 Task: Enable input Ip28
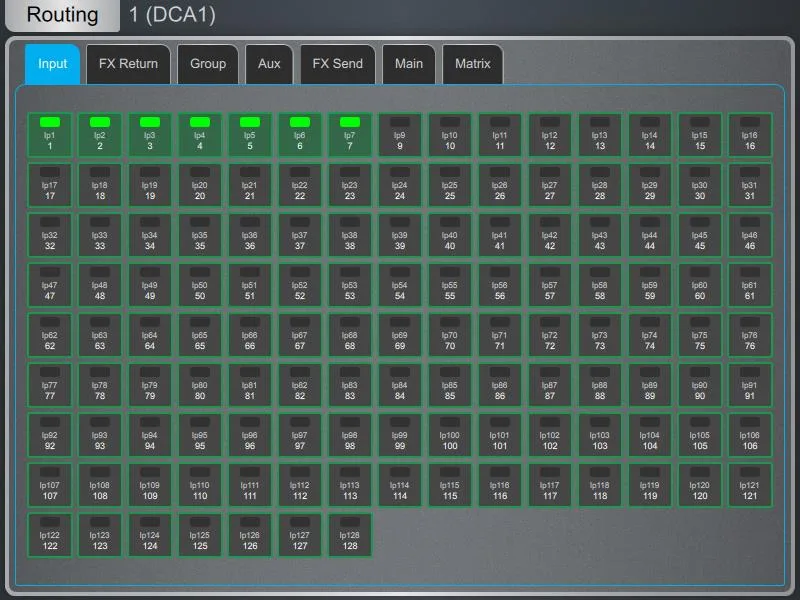point(599,185)
